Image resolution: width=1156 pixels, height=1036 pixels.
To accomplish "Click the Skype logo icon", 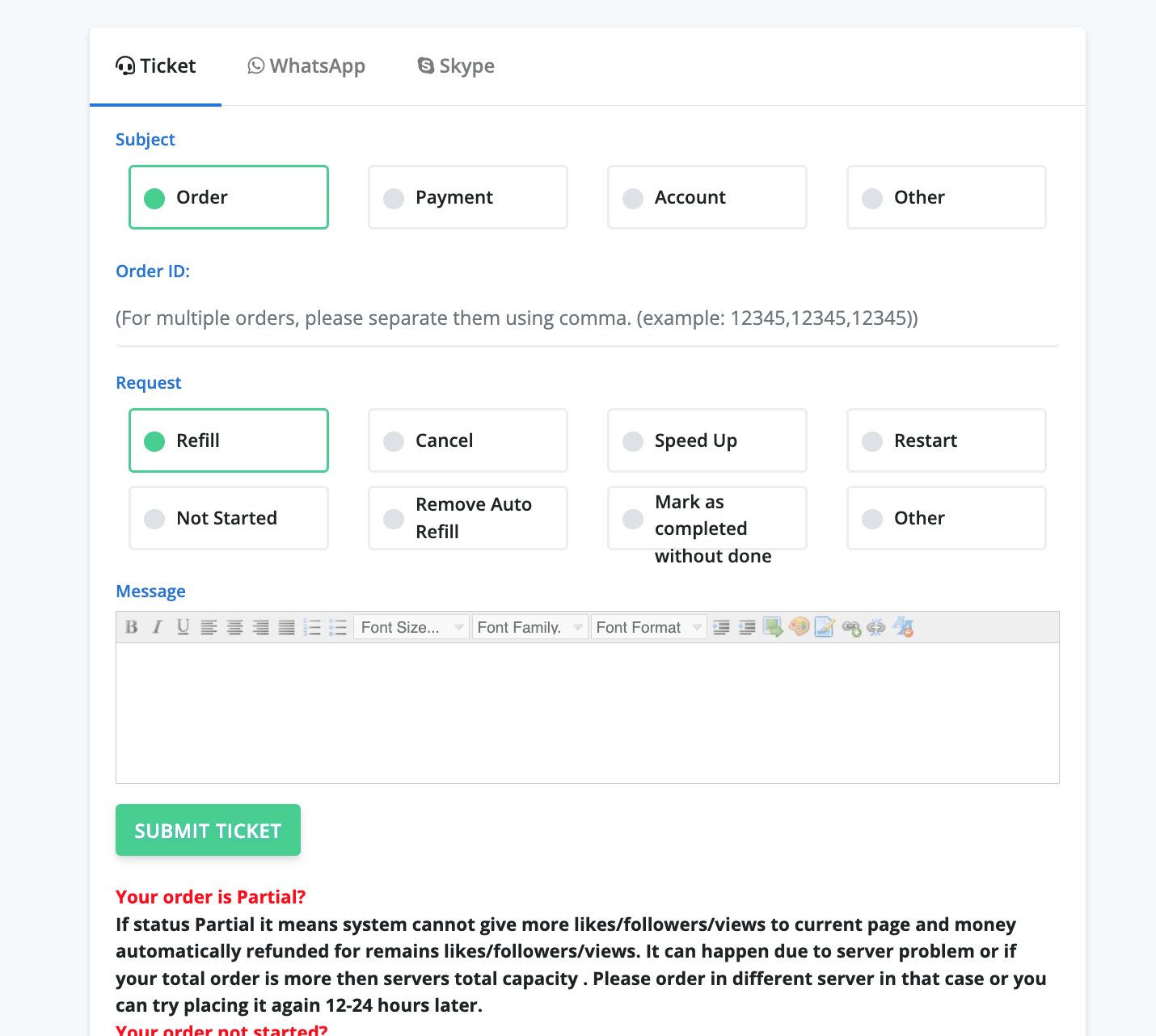I will (426, 65).
